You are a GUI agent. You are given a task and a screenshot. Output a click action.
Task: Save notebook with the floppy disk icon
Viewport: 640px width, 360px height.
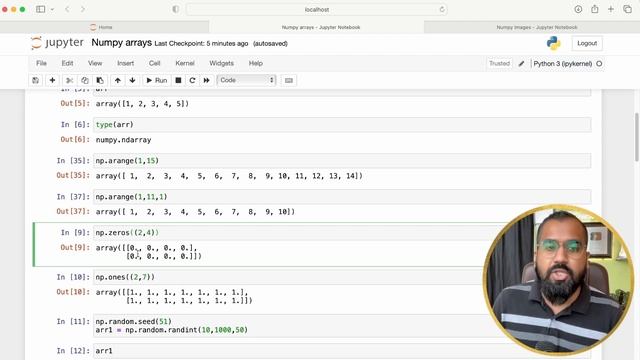[x=36, y=80]
